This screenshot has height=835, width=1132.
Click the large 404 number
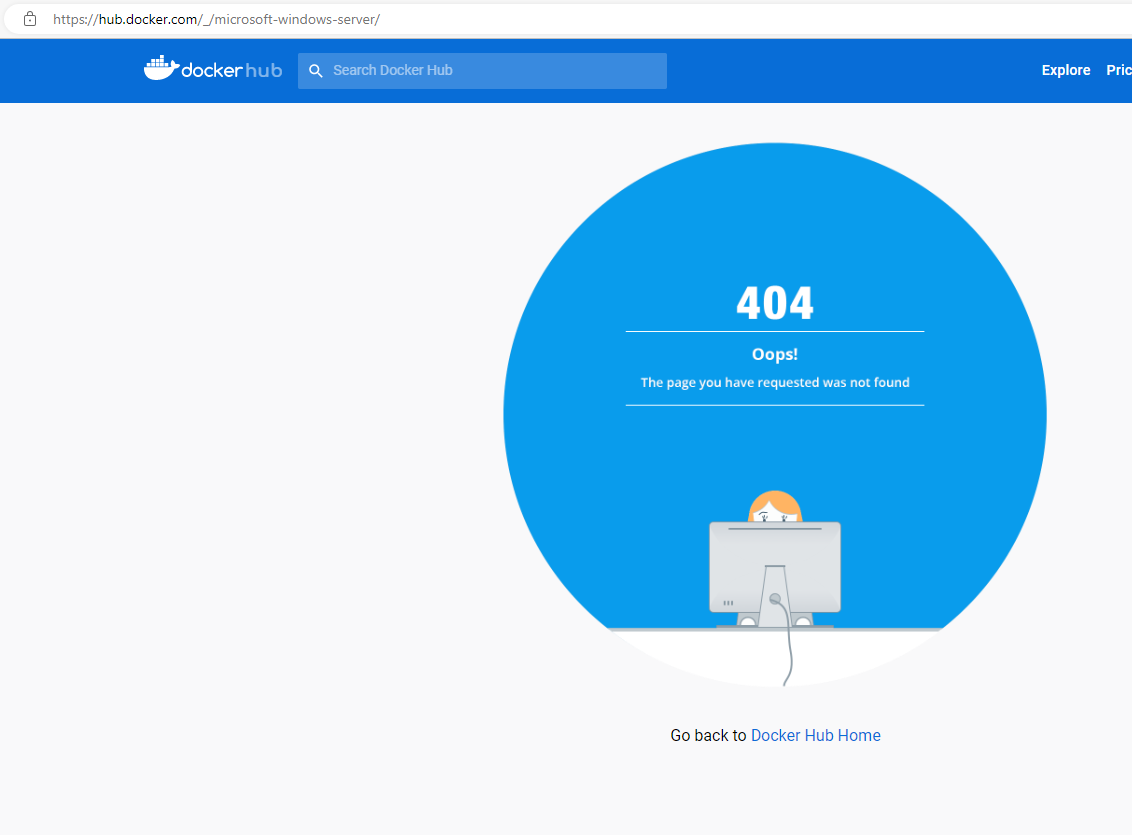tap(775, 300)
